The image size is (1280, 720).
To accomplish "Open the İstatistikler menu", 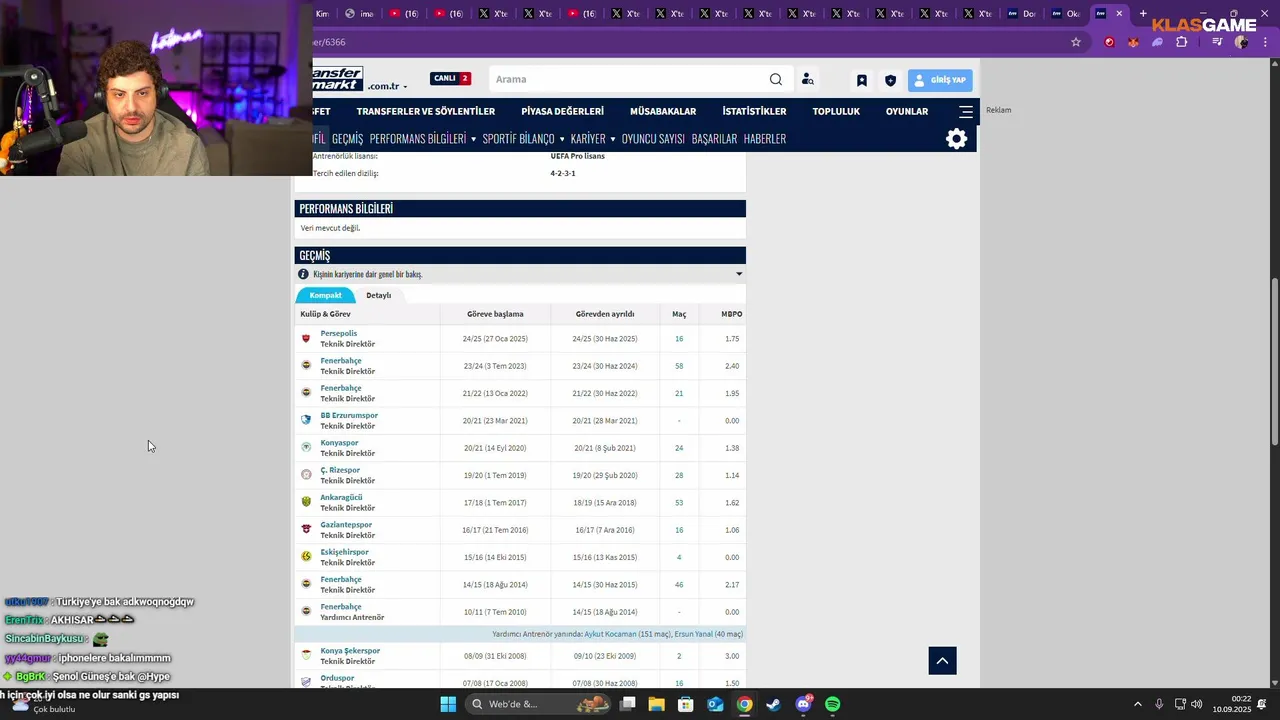I will (754, 112).
